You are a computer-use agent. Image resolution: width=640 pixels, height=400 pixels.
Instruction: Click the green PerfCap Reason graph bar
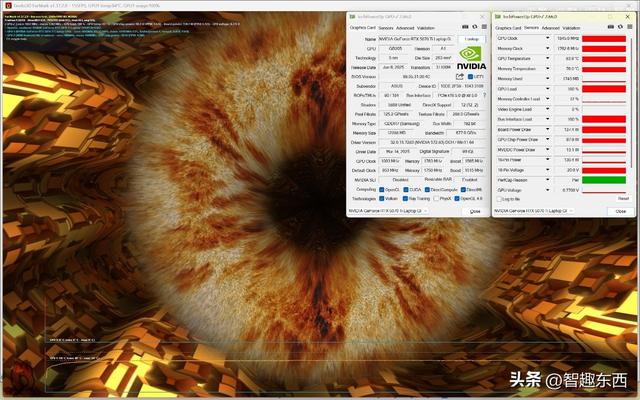tap(604, 180)
